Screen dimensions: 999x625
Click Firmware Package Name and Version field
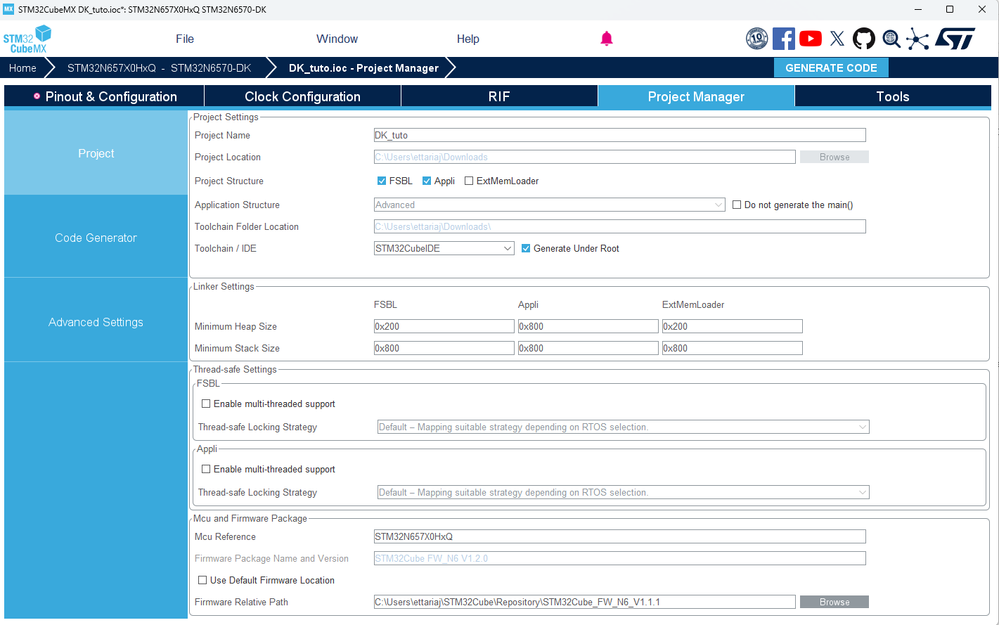[619, 558]
